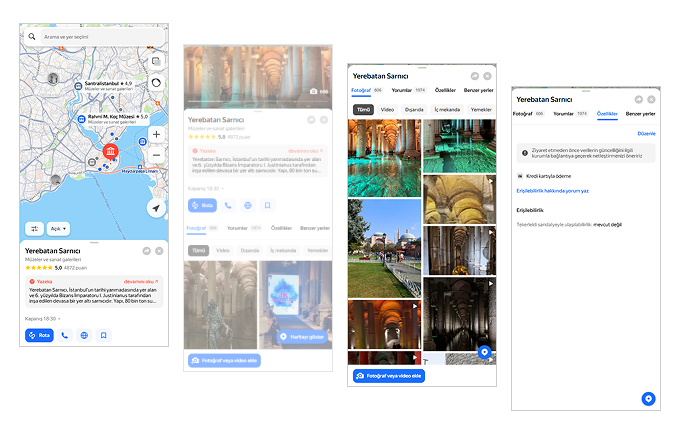Select the Yorumlar tab on the faded screen

click(244, 228)
